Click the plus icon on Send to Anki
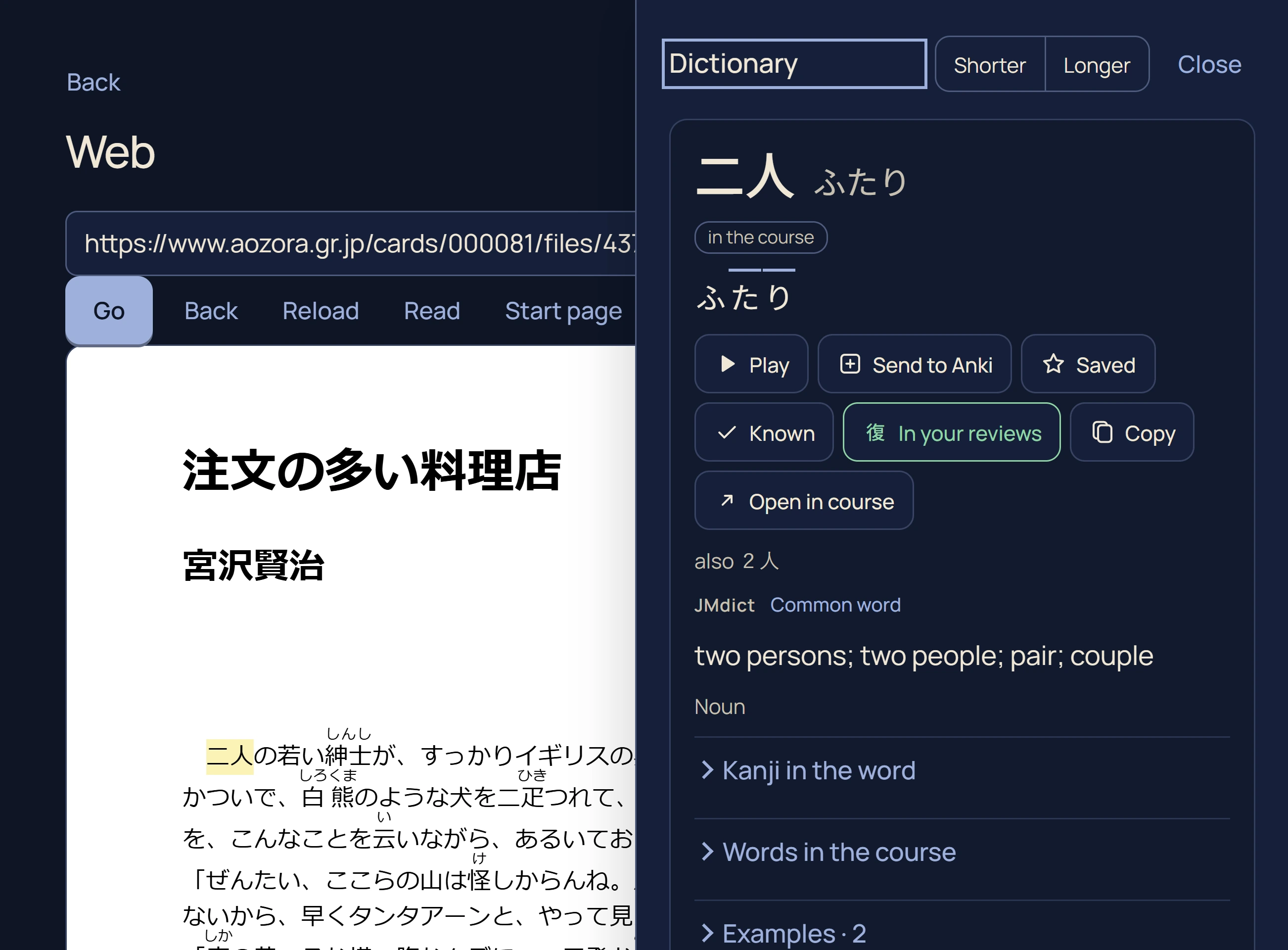This screenshot has width=1288, height=950. tap(849, 364)
